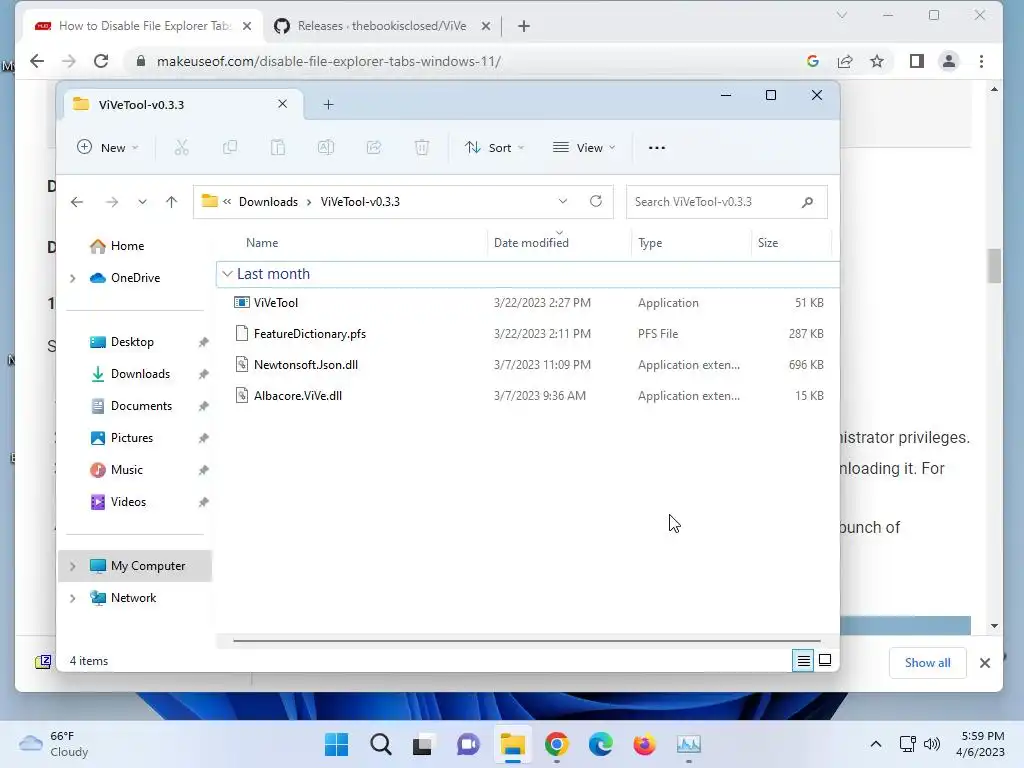Open Pictures quick access folder
This screenshot has width=1024, height=768.
pos(121,438)
